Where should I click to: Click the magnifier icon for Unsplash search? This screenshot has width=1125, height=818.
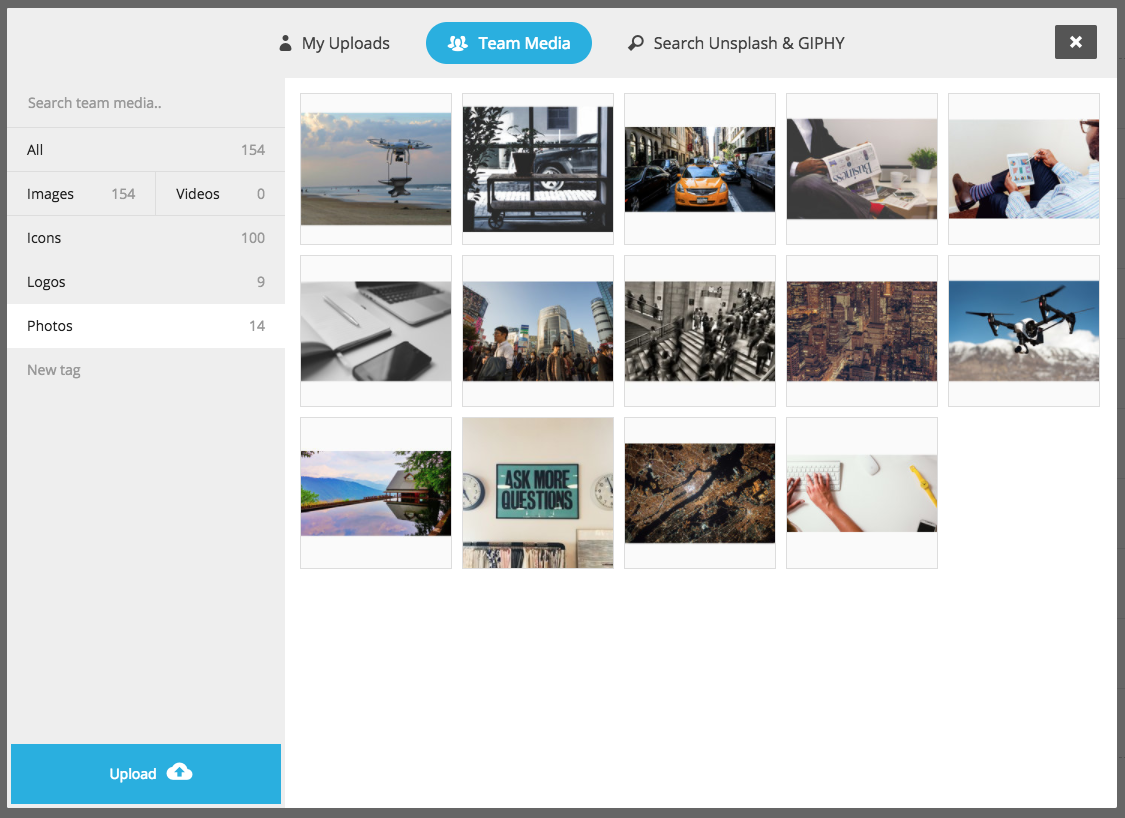click(x=636, y=43)
